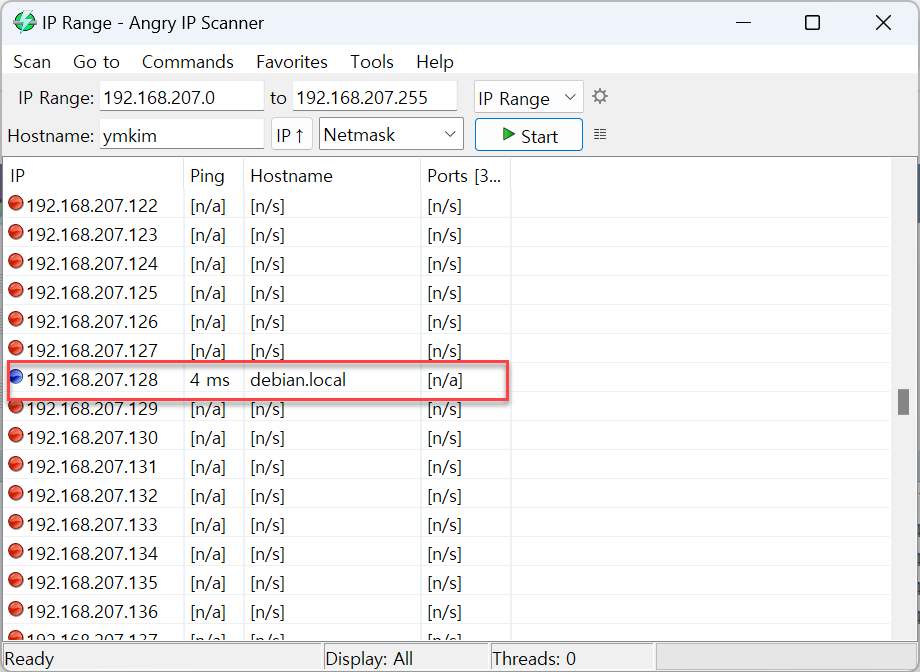Viewport: 920px width, 672px height.
Task: Click the red status dot for 192.168.207.125
Action: pyautogui.click(x=16, y=290)
